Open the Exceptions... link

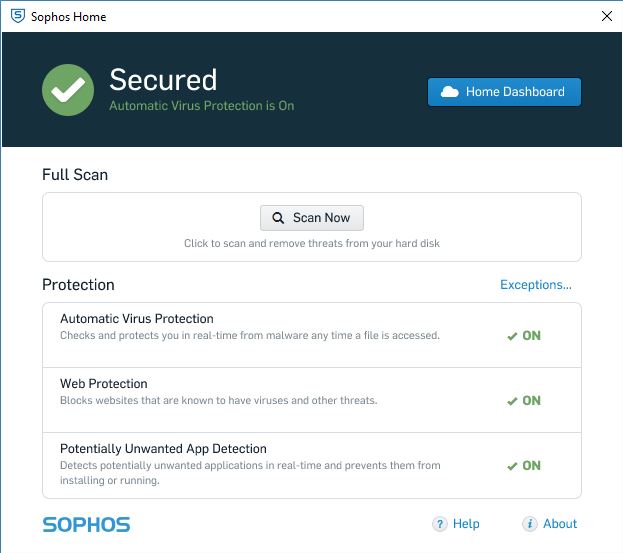[536, 285]
